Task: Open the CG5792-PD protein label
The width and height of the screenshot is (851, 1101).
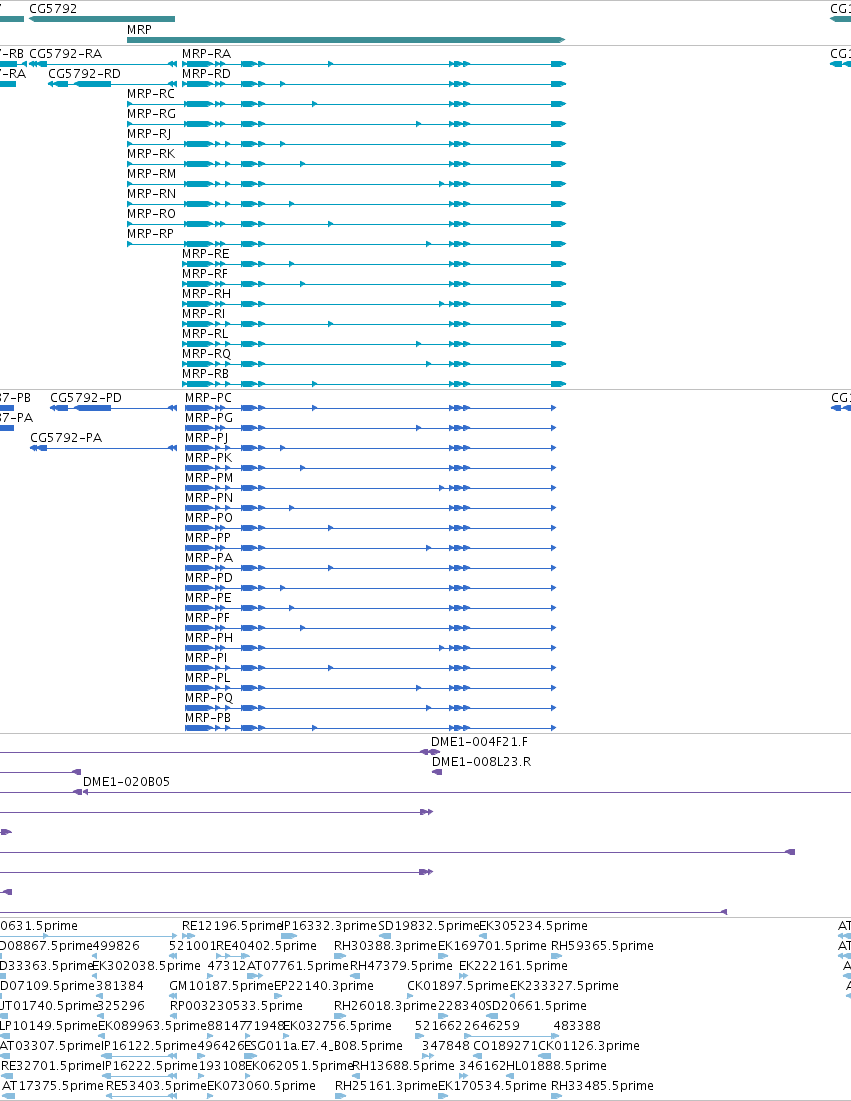Action: click(86, 397)
